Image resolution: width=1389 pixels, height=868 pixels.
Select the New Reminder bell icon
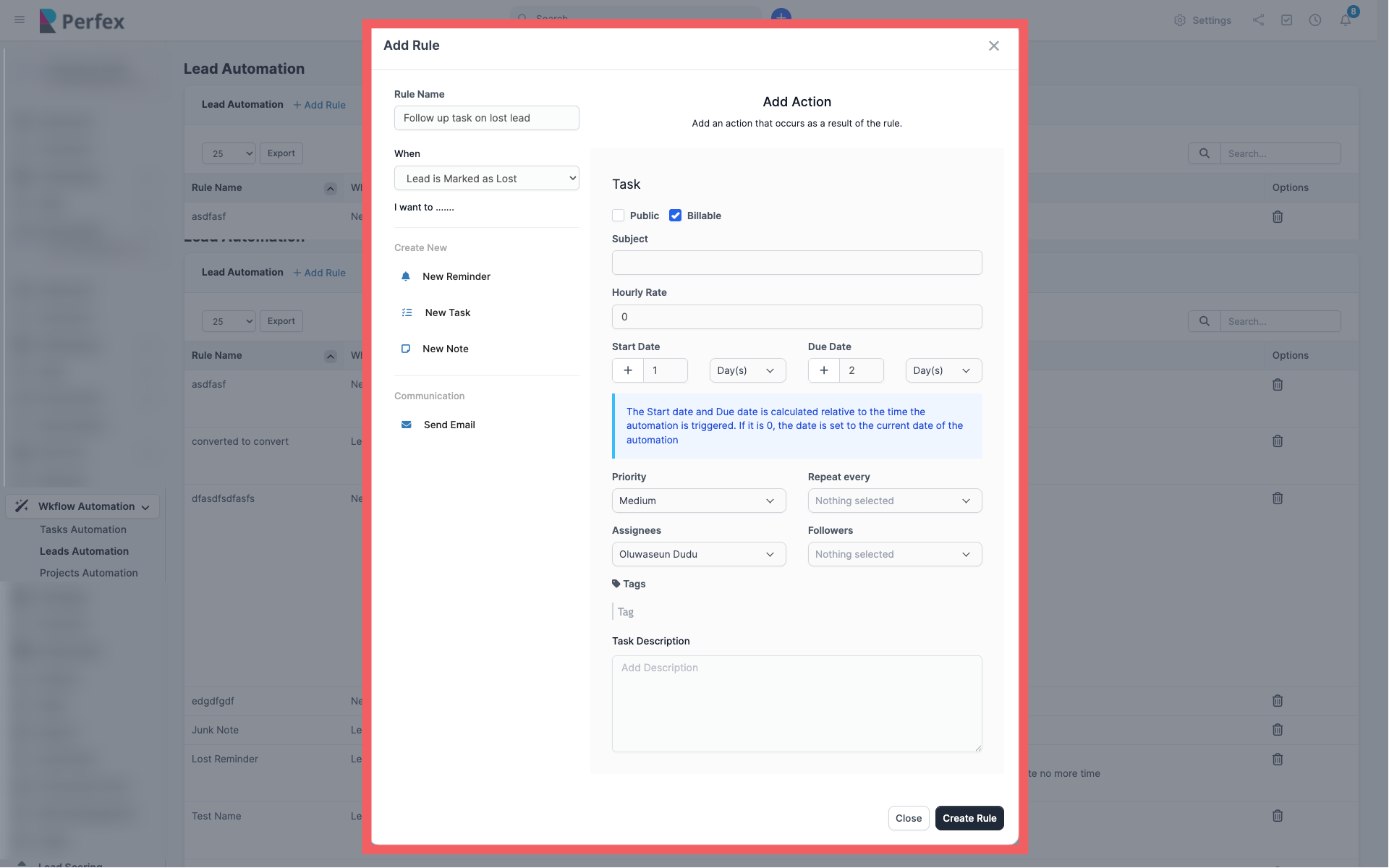pos(407,276)
